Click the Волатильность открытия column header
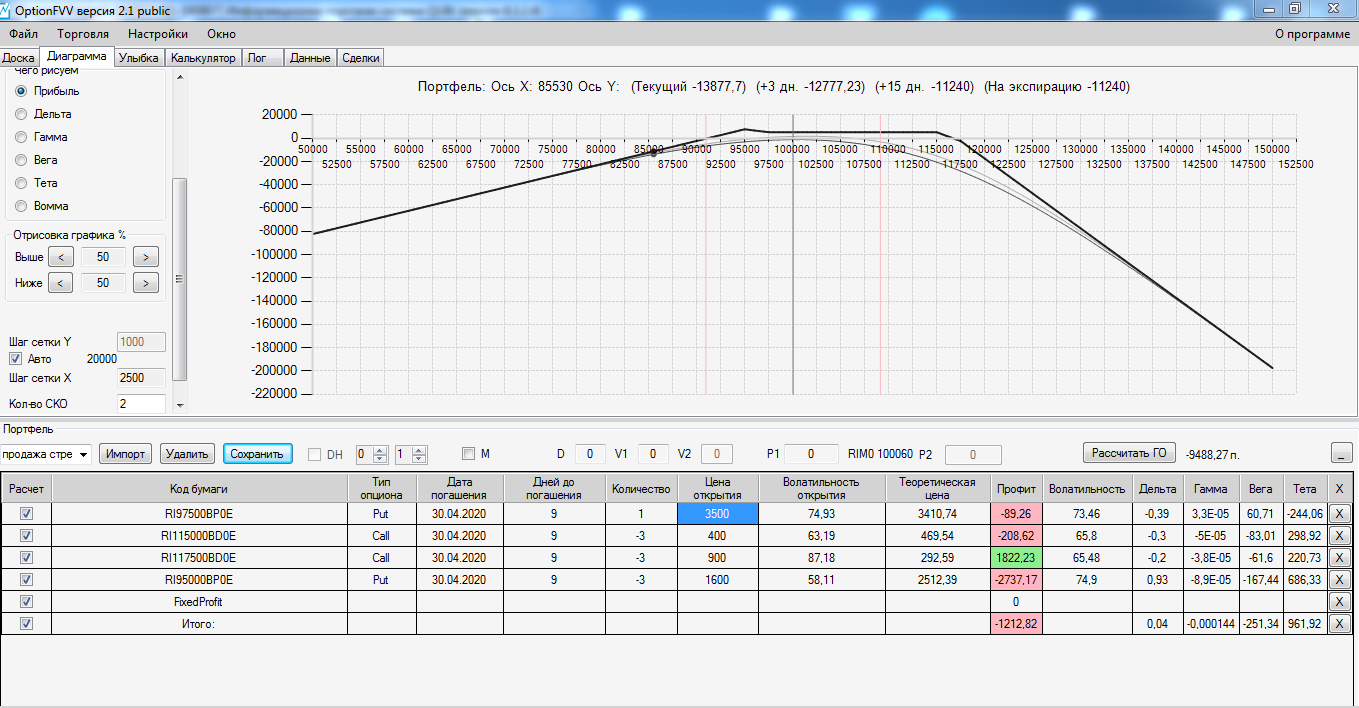The height and width of the screenshot is (708, 1359). 821,488
